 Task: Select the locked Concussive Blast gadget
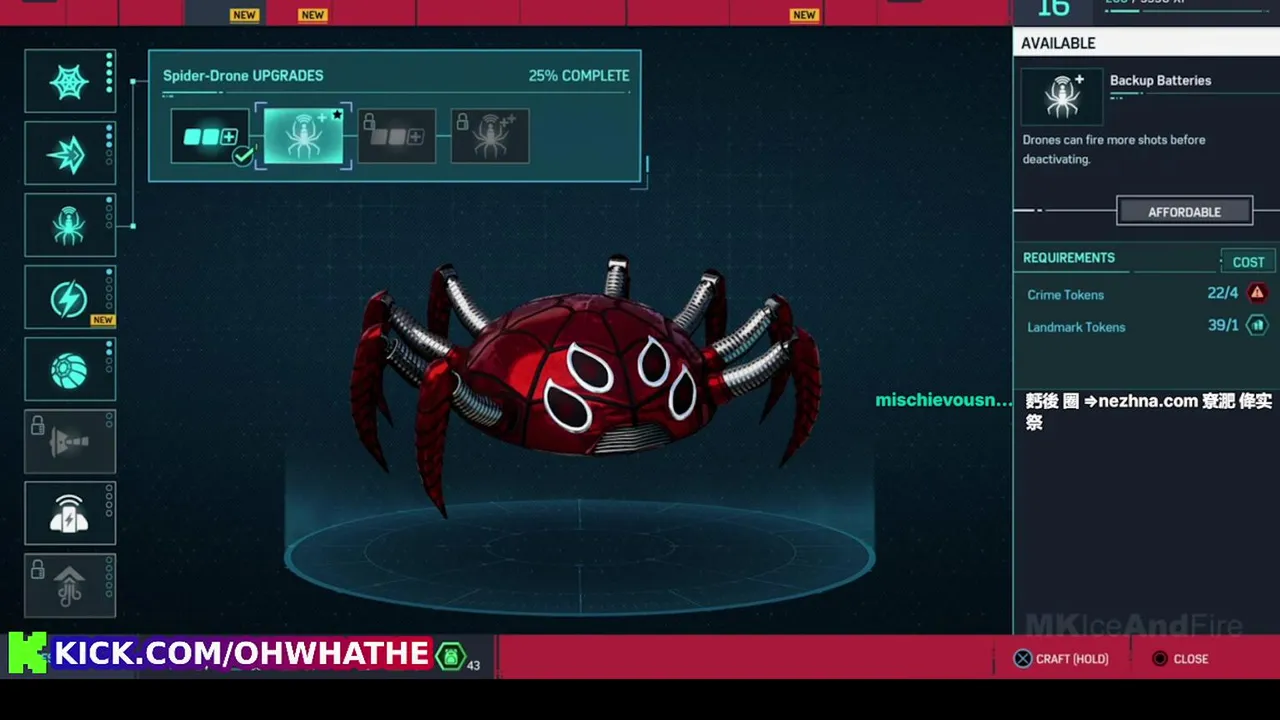tap(70, 442)
